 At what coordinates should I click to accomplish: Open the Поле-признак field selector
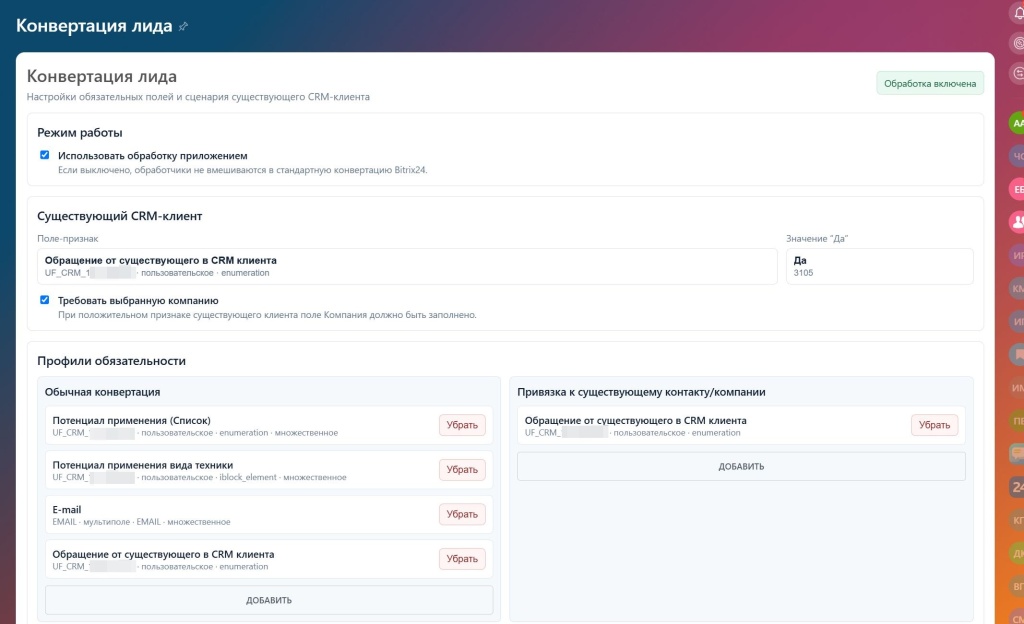[x=407, y=266]
